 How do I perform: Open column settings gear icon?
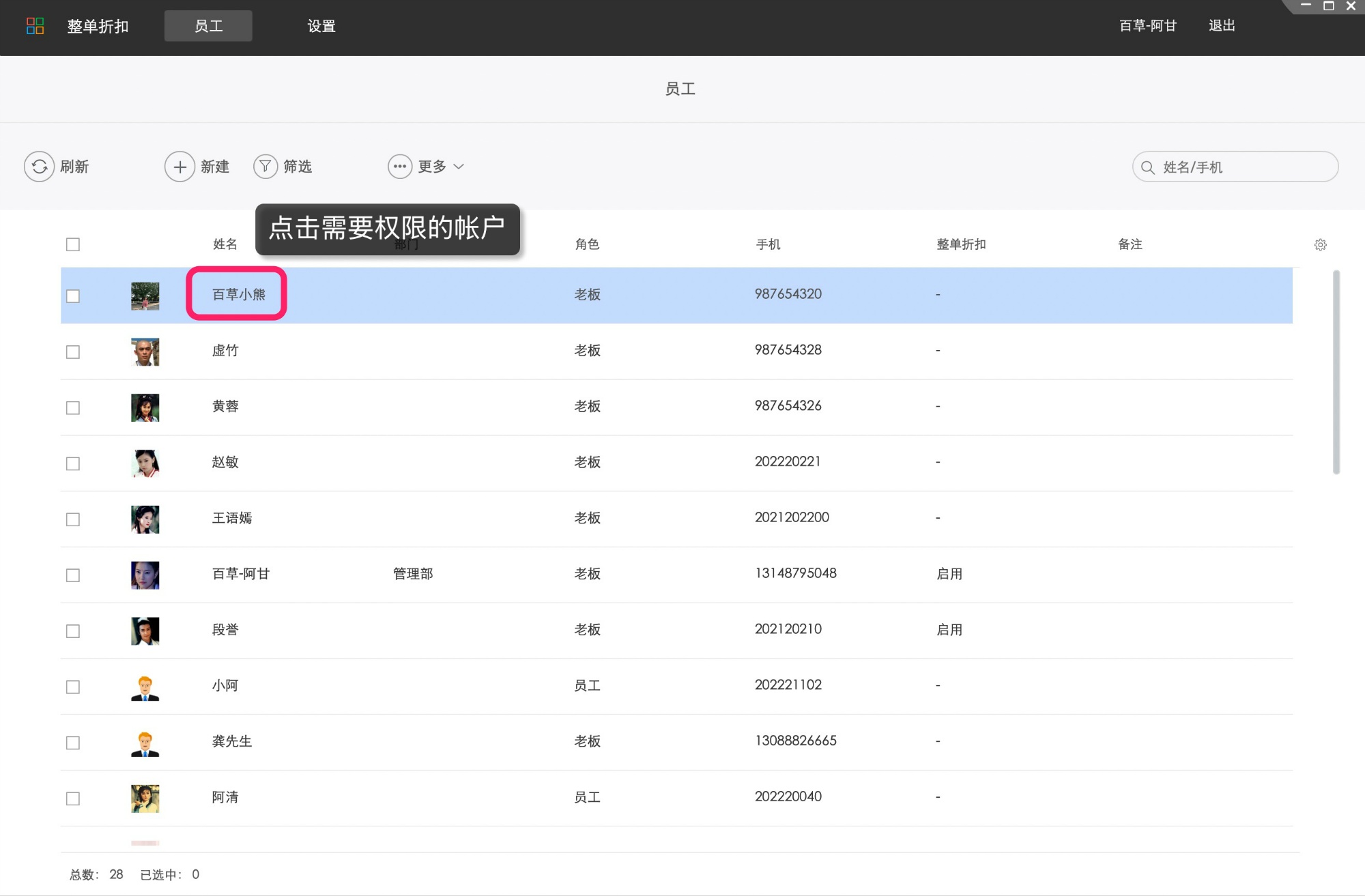1321,244
